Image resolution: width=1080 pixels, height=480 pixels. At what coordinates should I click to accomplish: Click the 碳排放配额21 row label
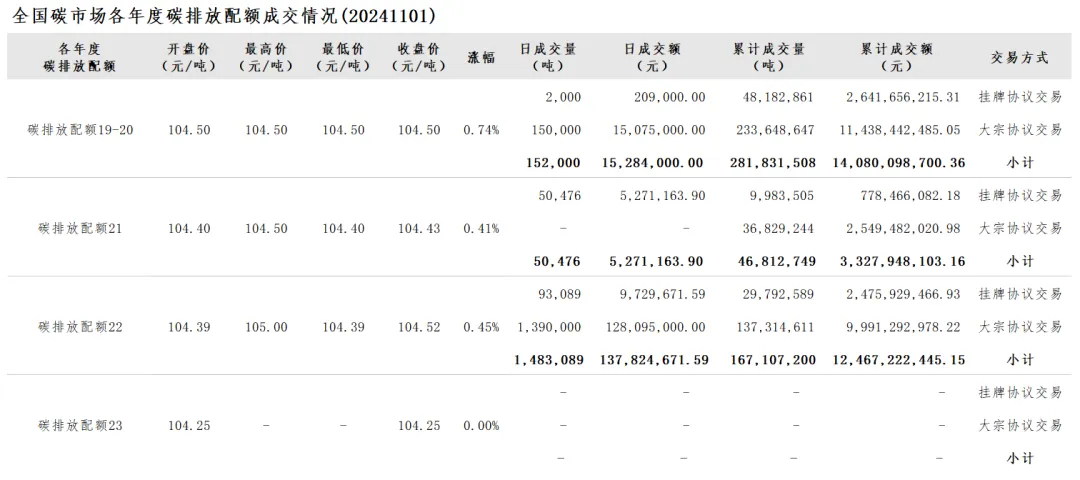pyautogui.click(x=80, y=229)
